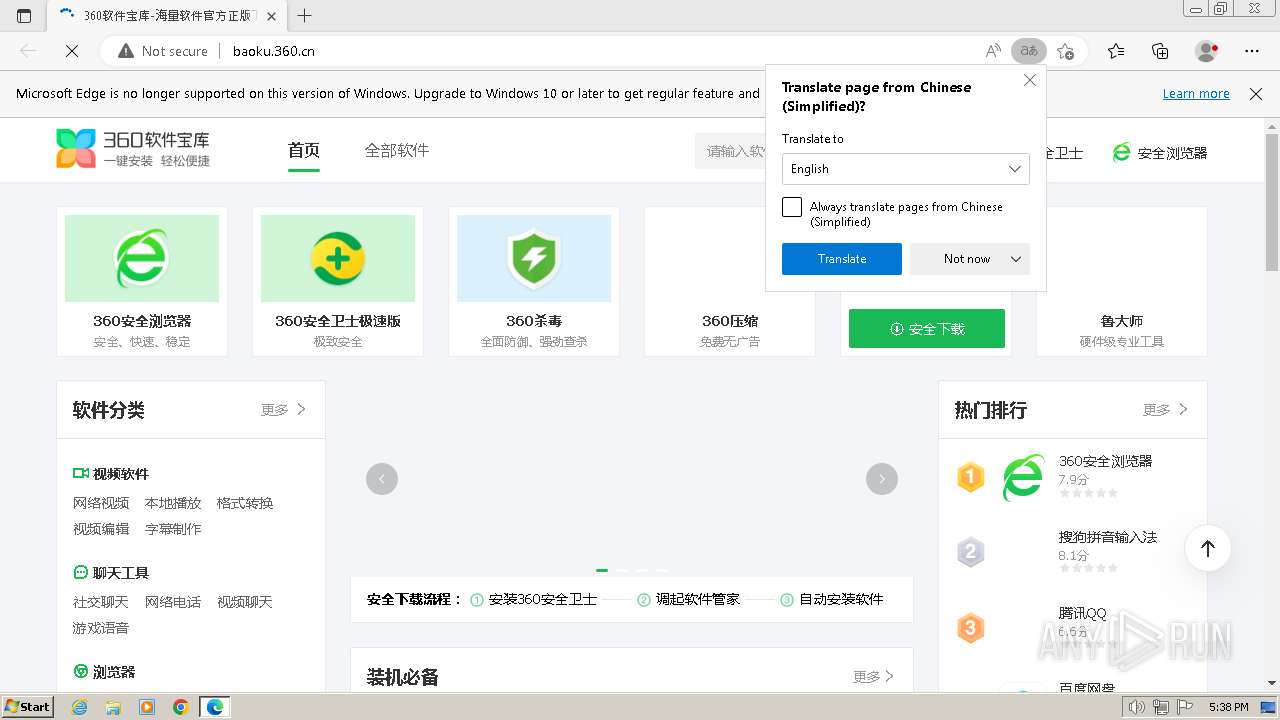
Task: Open the Translate to language dropdown
Action: 906,169
